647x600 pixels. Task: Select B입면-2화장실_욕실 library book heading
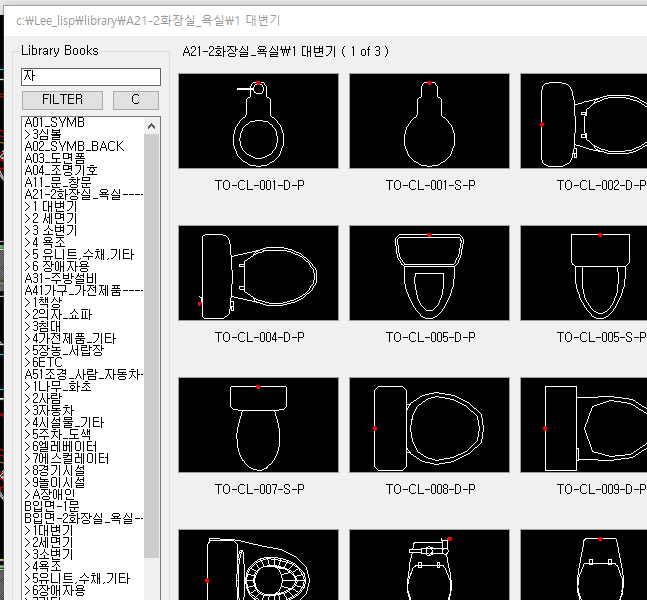tap(84, 518)
